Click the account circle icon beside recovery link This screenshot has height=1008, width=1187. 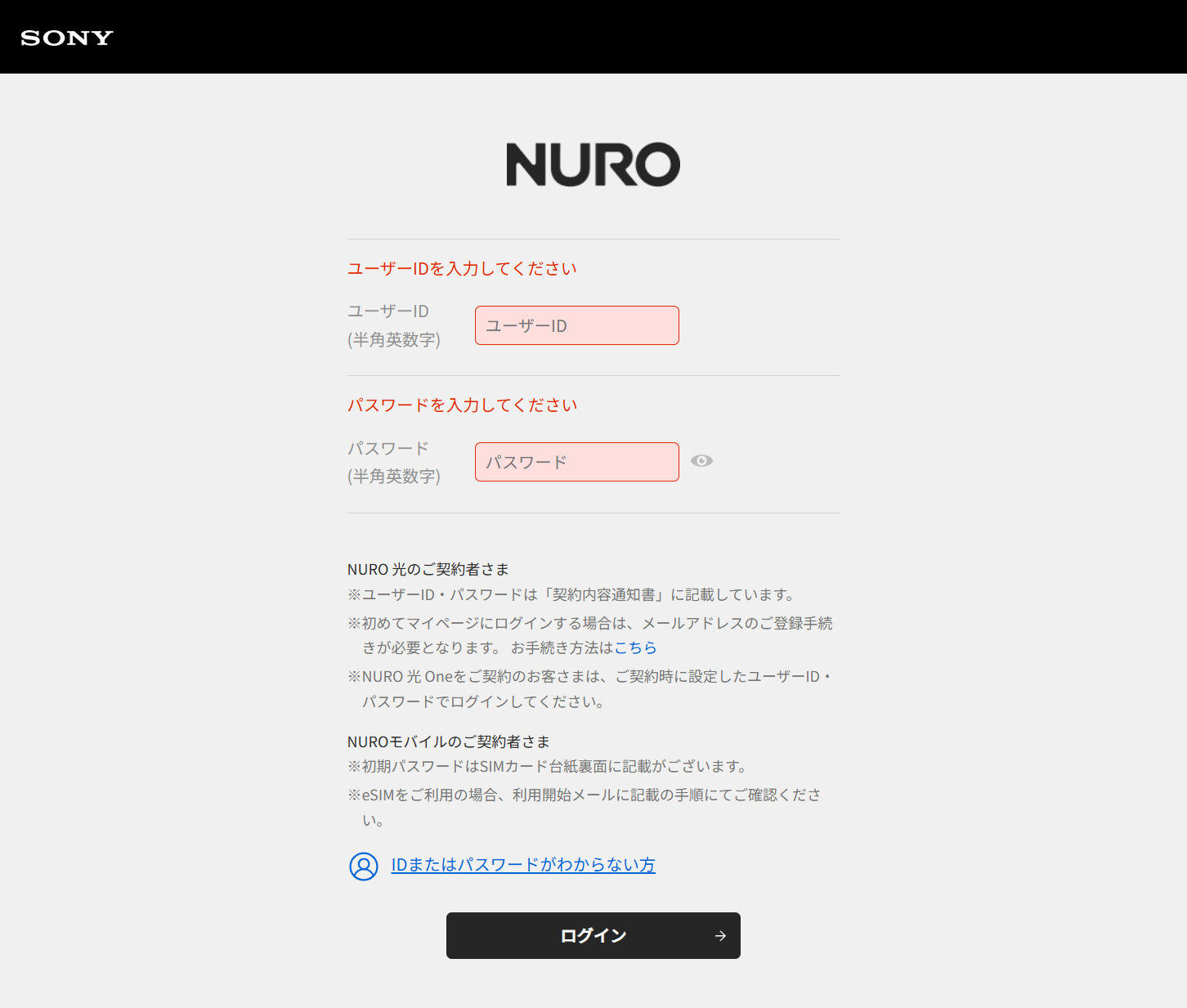(364, 867)
